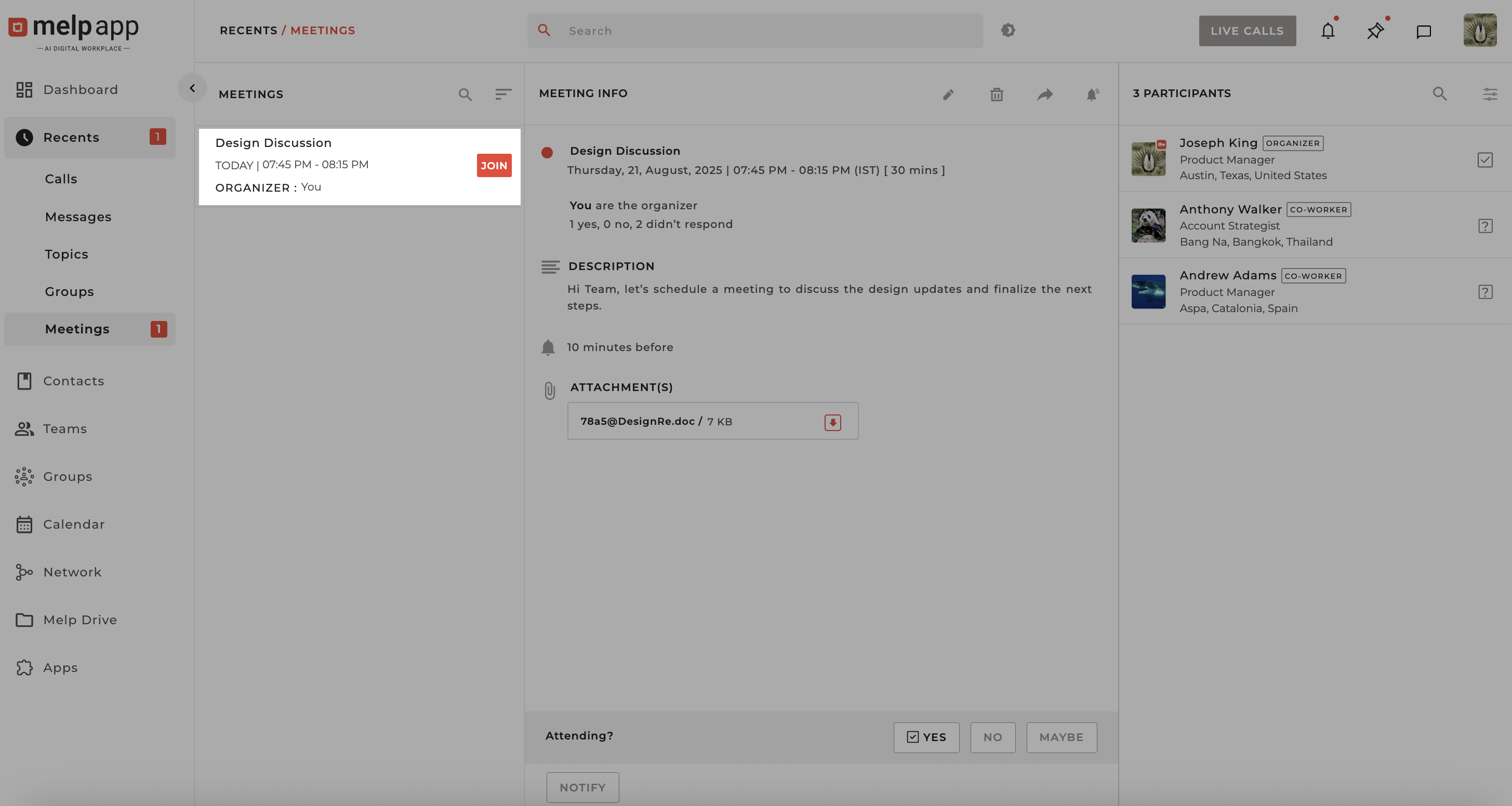Select YES for attending
The height and width of the screenshot is (806, 1512).
[x=926, y=737]
